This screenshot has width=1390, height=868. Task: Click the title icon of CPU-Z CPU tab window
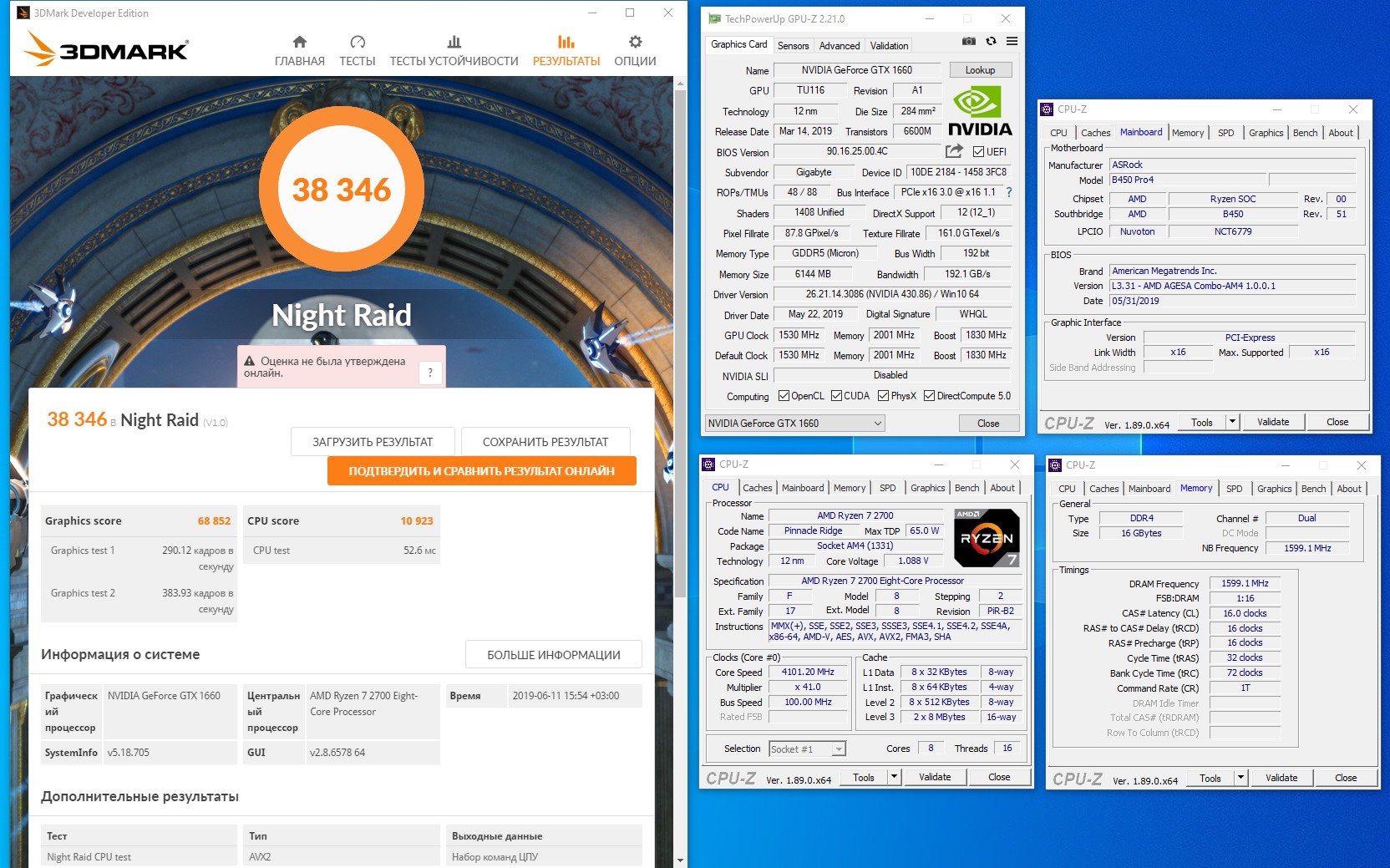click(x=708, y=464)
